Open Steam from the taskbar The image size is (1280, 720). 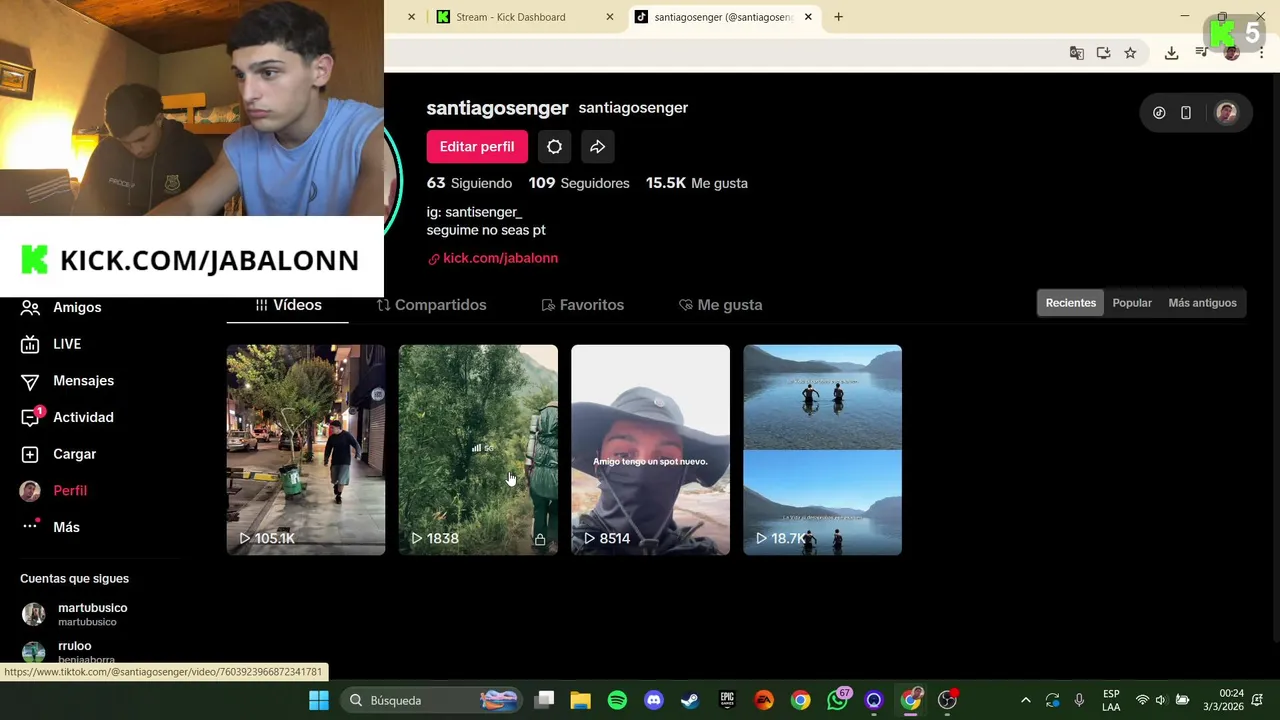point(690,701)
